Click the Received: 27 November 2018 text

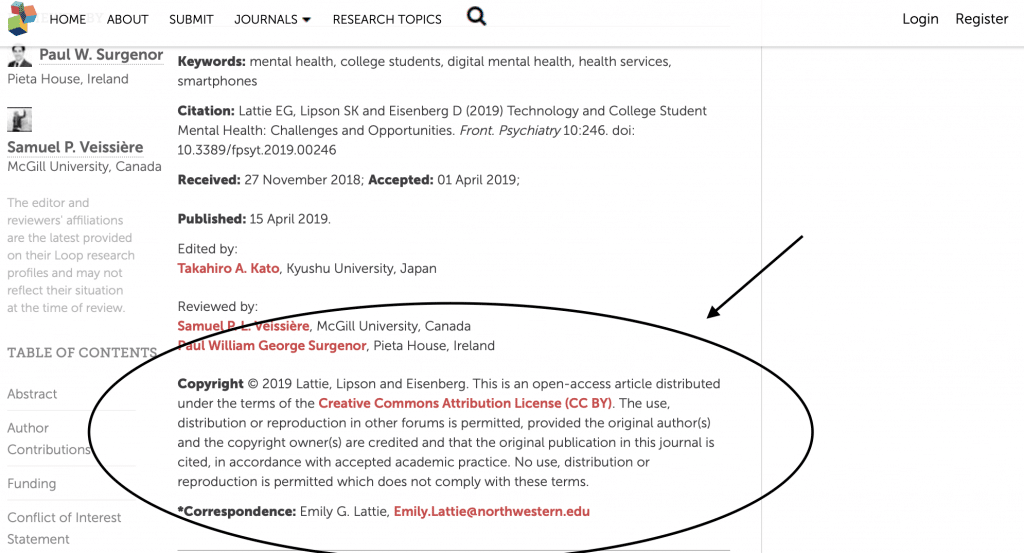pyautogui.click(x=270, y=180)
